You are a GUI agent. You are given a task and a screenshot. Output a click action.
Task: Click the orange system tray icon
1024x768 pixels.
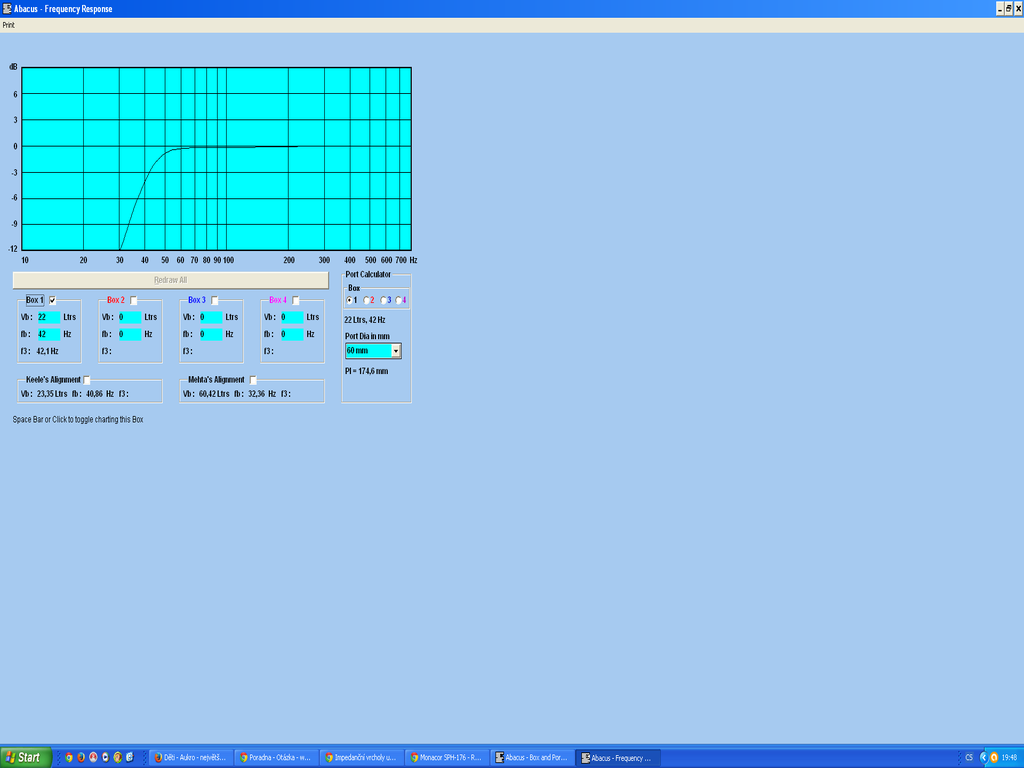pyautogui.click(x=994, y=758)
